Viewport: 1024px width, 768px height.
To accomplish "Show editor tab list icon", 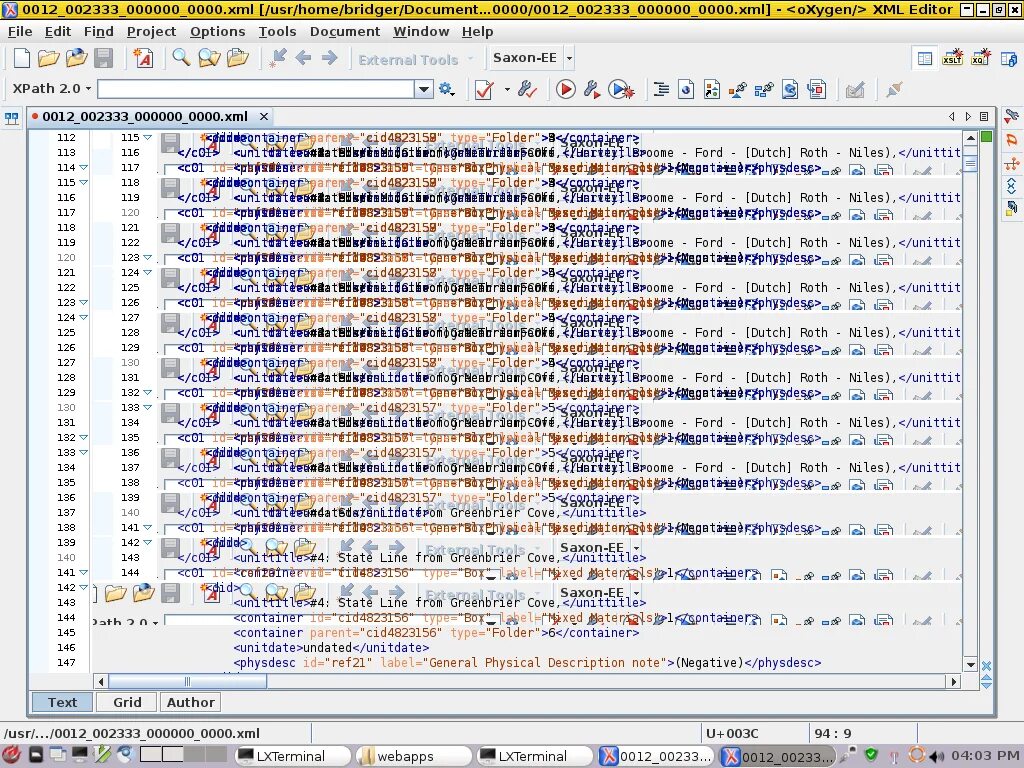I will (984, 117).
